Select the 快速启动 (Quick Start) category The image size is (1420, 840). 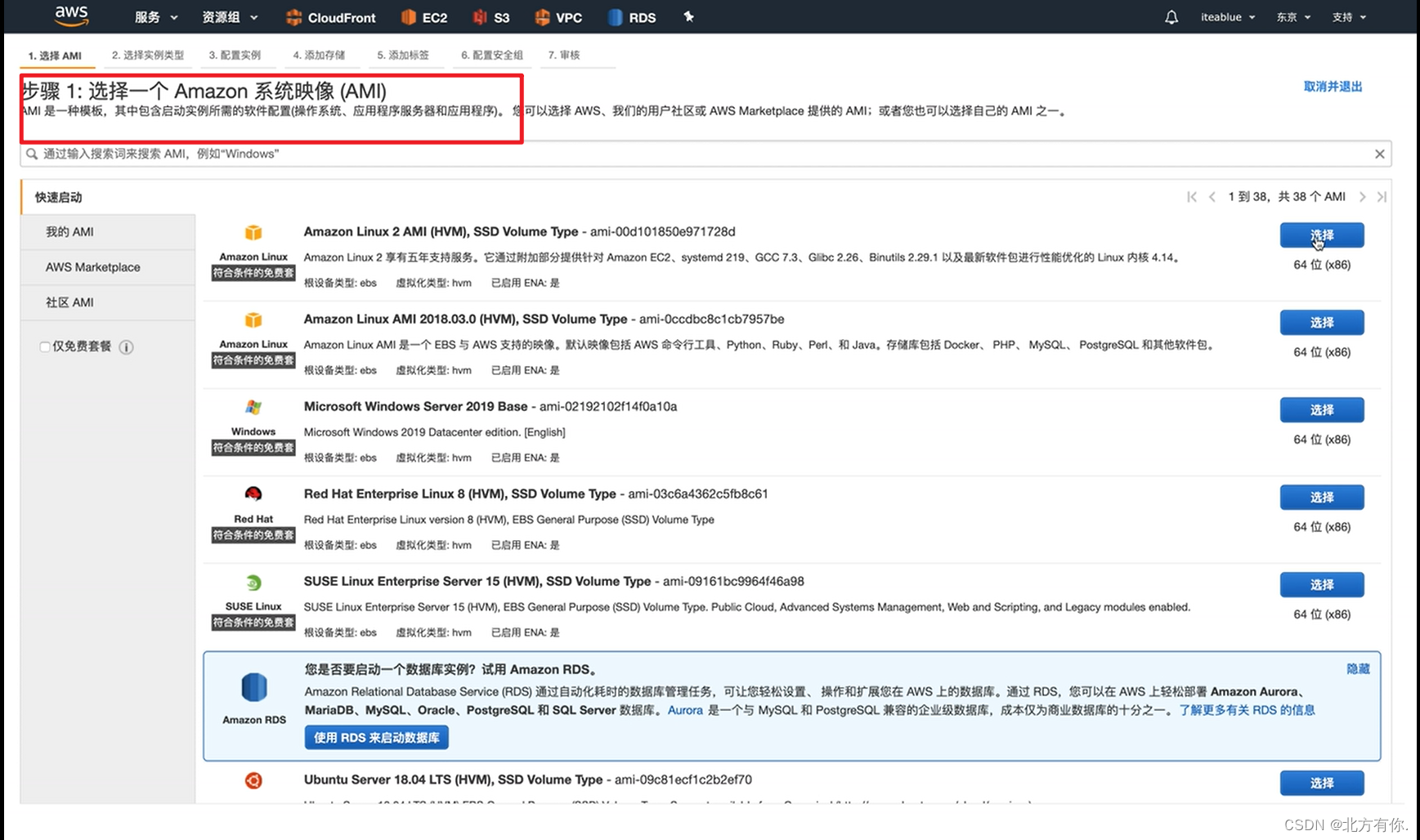pos(108,197)
